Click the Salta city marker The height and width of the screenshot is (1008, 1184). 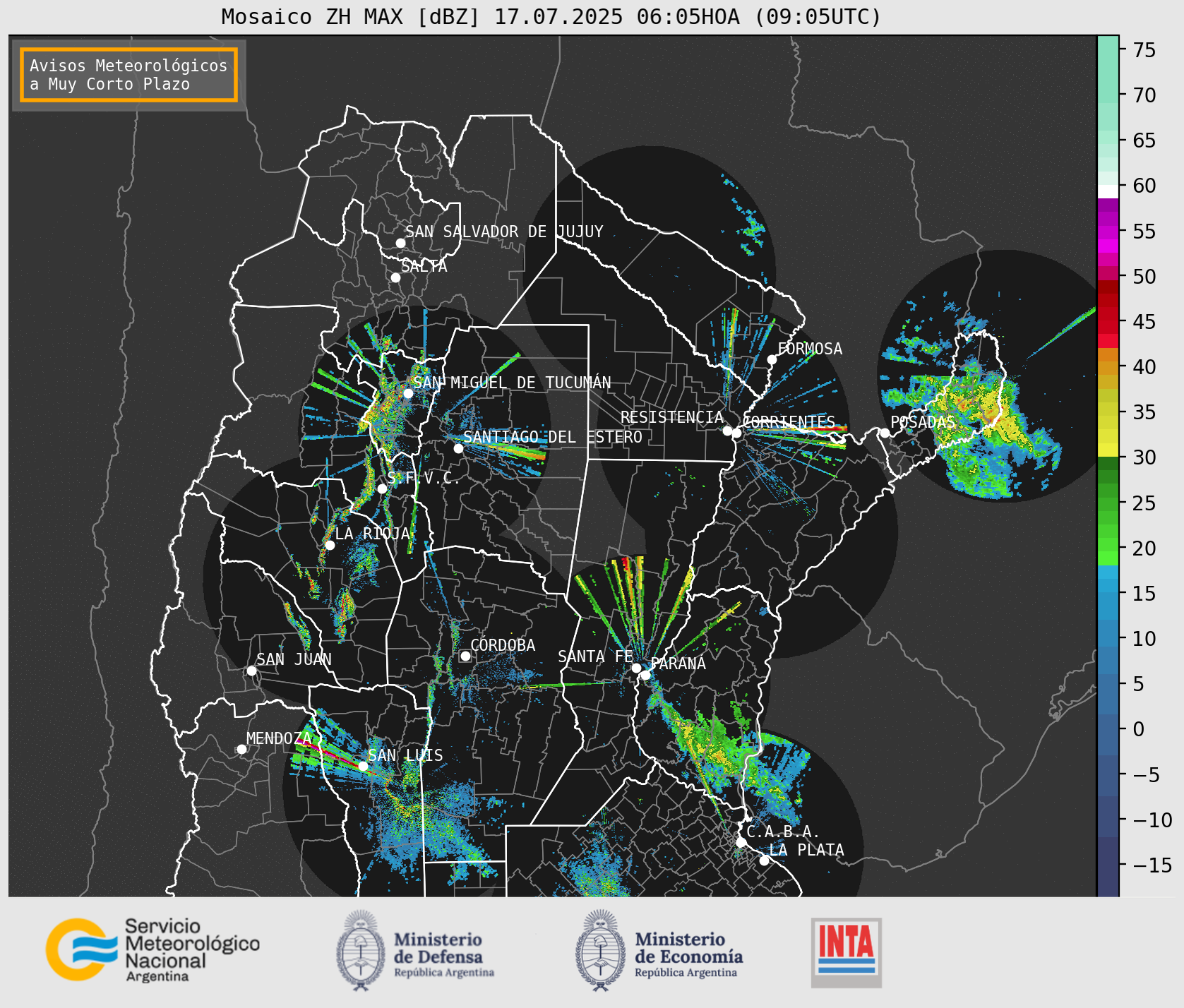coord(396,277)
